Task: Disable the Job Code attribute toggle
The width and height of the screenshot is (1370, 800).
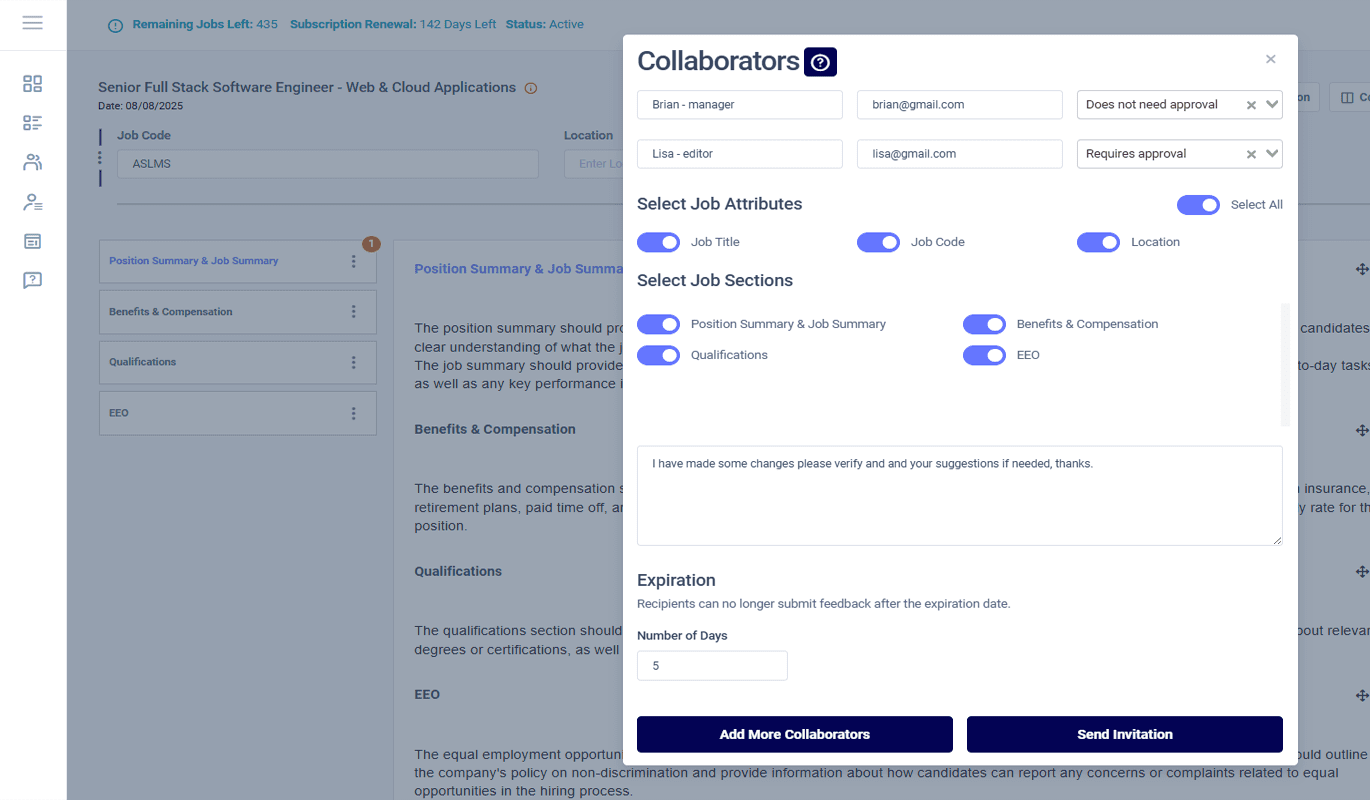Action: tap(878, 242)
